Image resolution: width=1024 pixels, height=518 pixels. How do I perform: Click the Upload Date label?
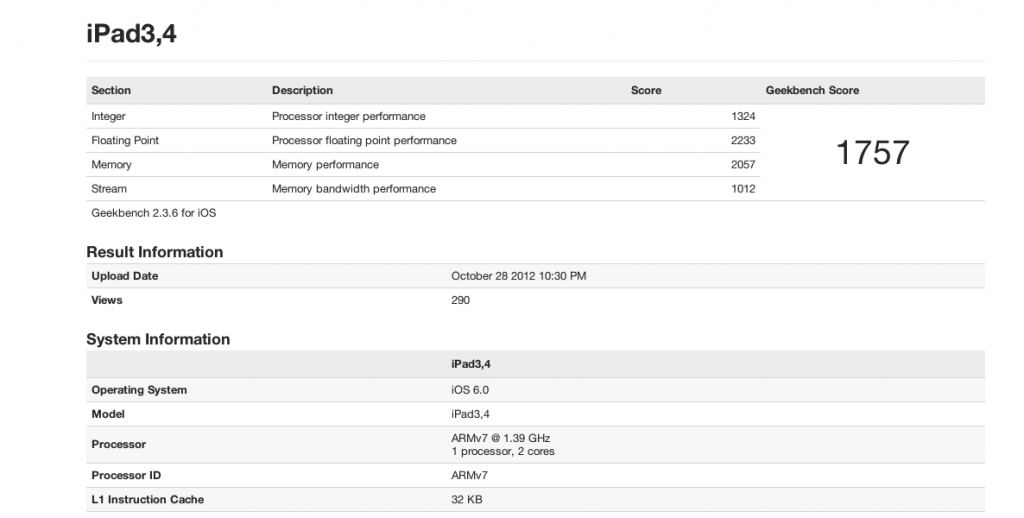coord(125,276)
